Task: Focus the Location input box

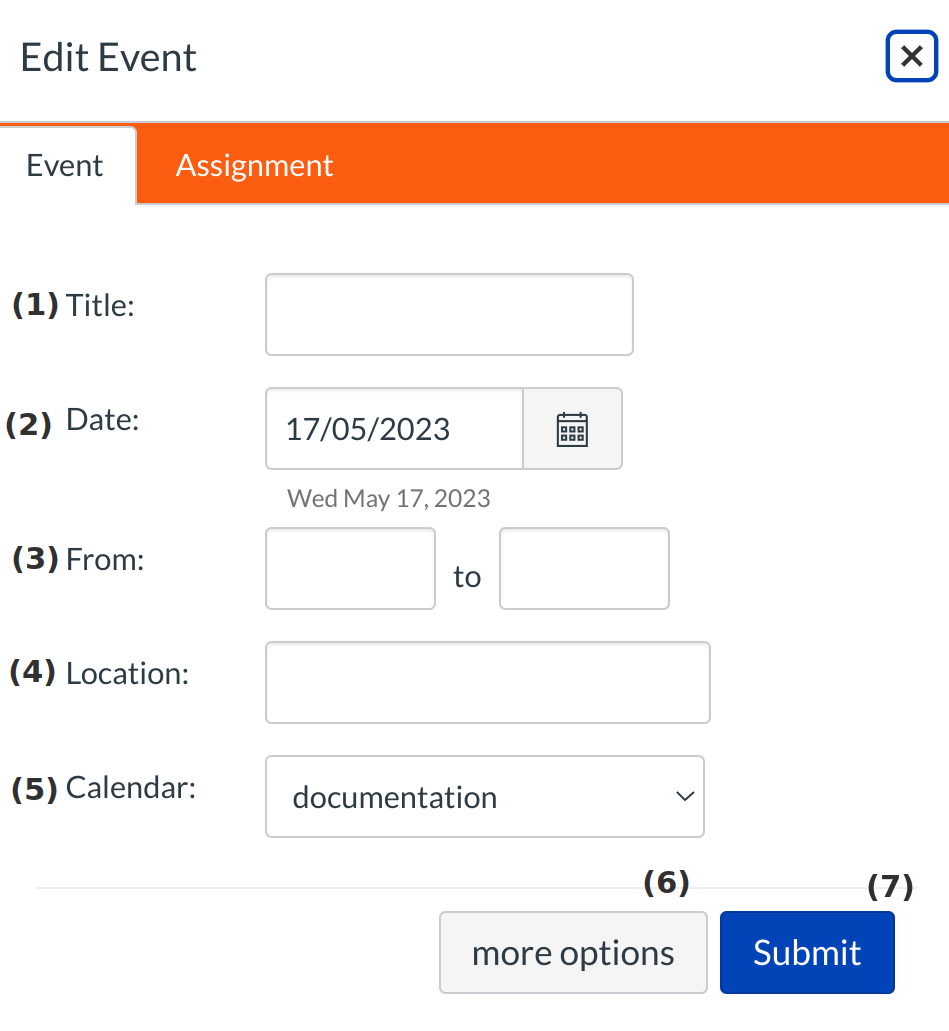Action: tap(487, 682)
